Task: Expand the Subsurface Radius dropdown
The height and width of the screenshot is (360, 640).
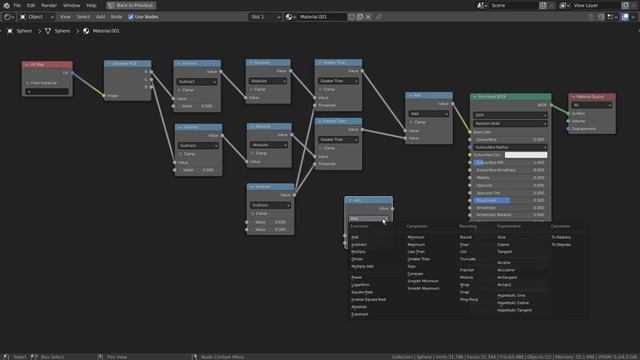Action: 510,147
